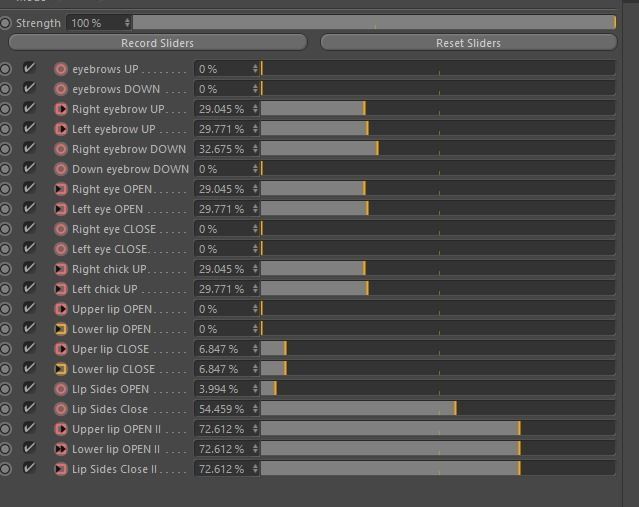This screenshot has width=639, height=507.
Task: Disable the Left eyebrow UP checkbox
Action: pos(29,129)
